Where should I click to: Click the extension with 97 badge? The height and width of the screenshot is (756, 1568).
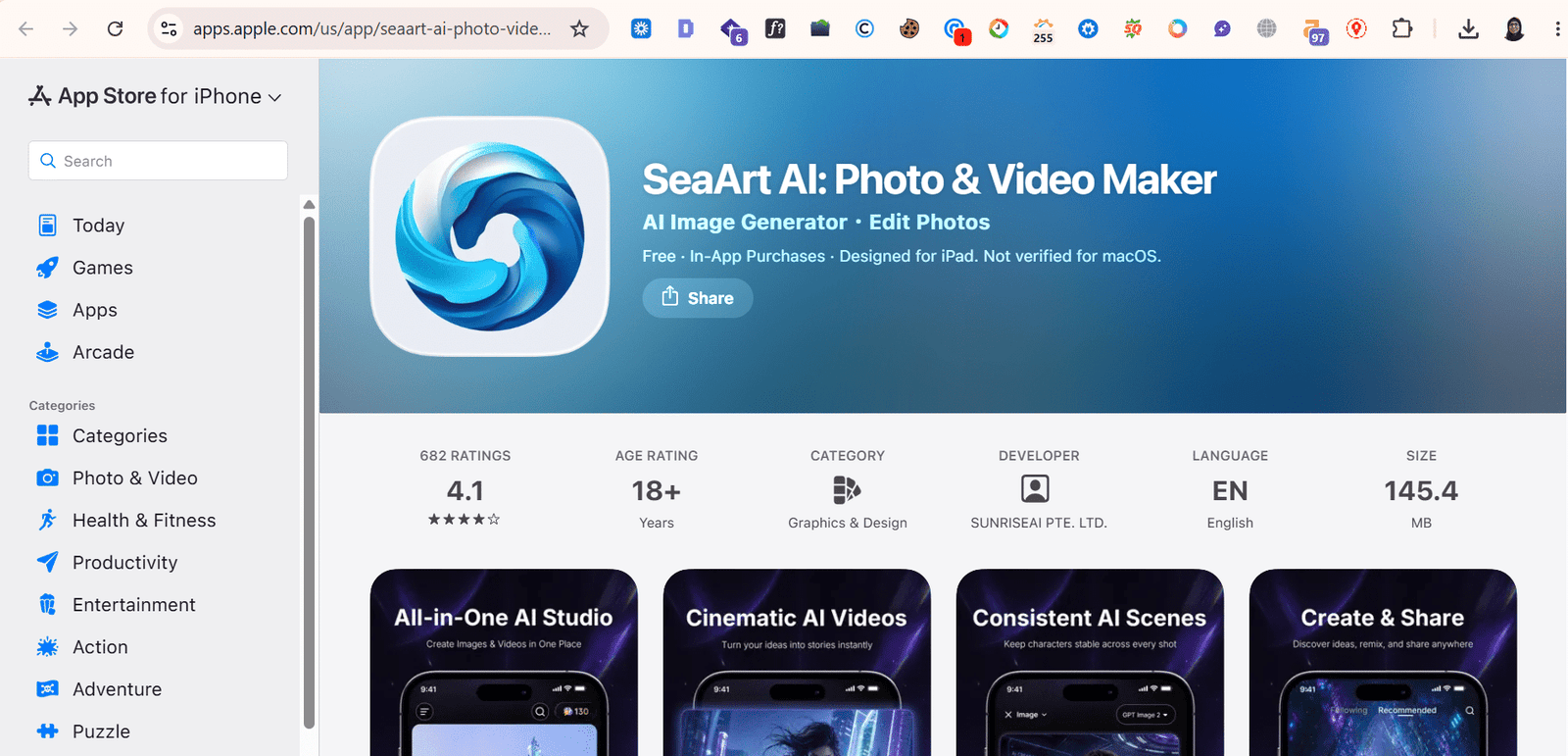coord(1314,30)
